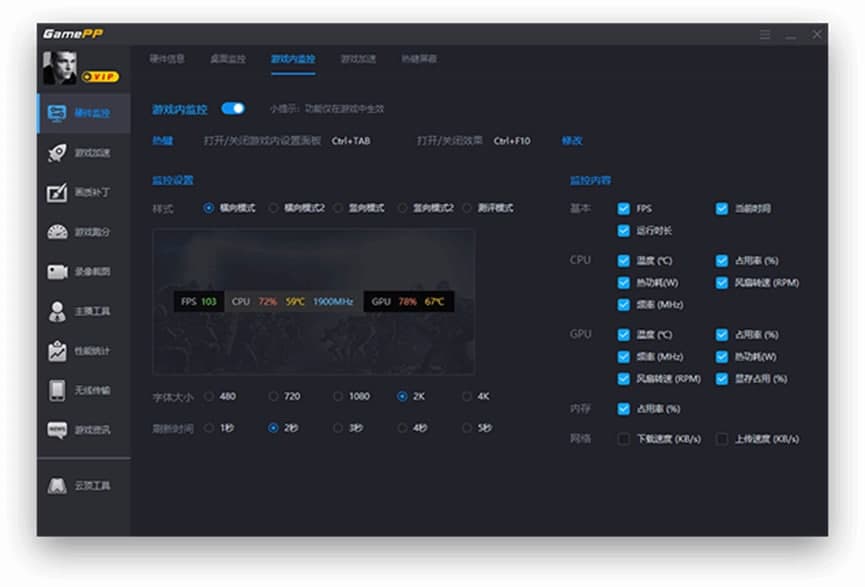Click the yellow VIP badge

(100, 77)
